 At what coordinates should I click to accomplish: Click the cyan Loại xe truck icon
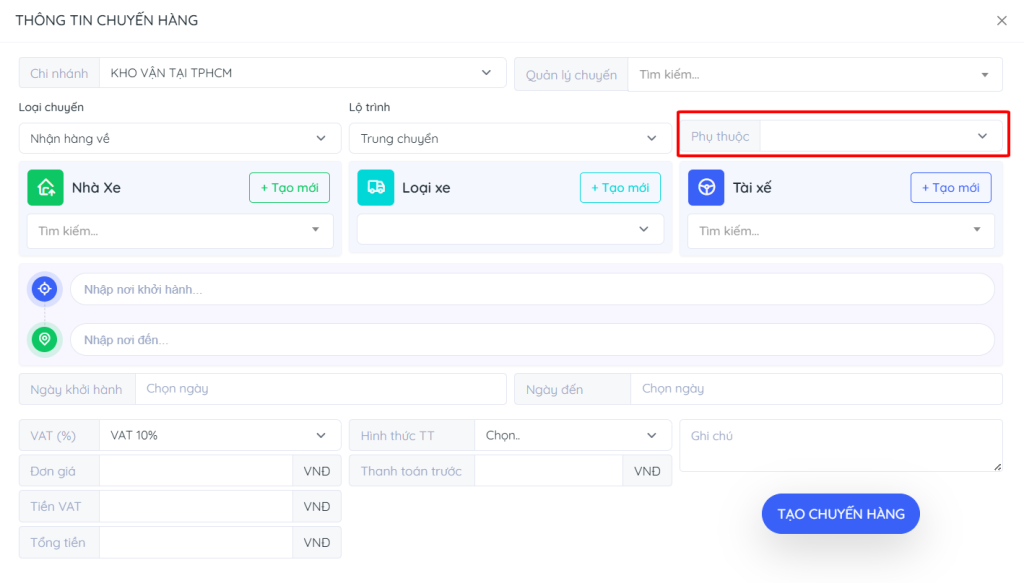click(376, 188)
